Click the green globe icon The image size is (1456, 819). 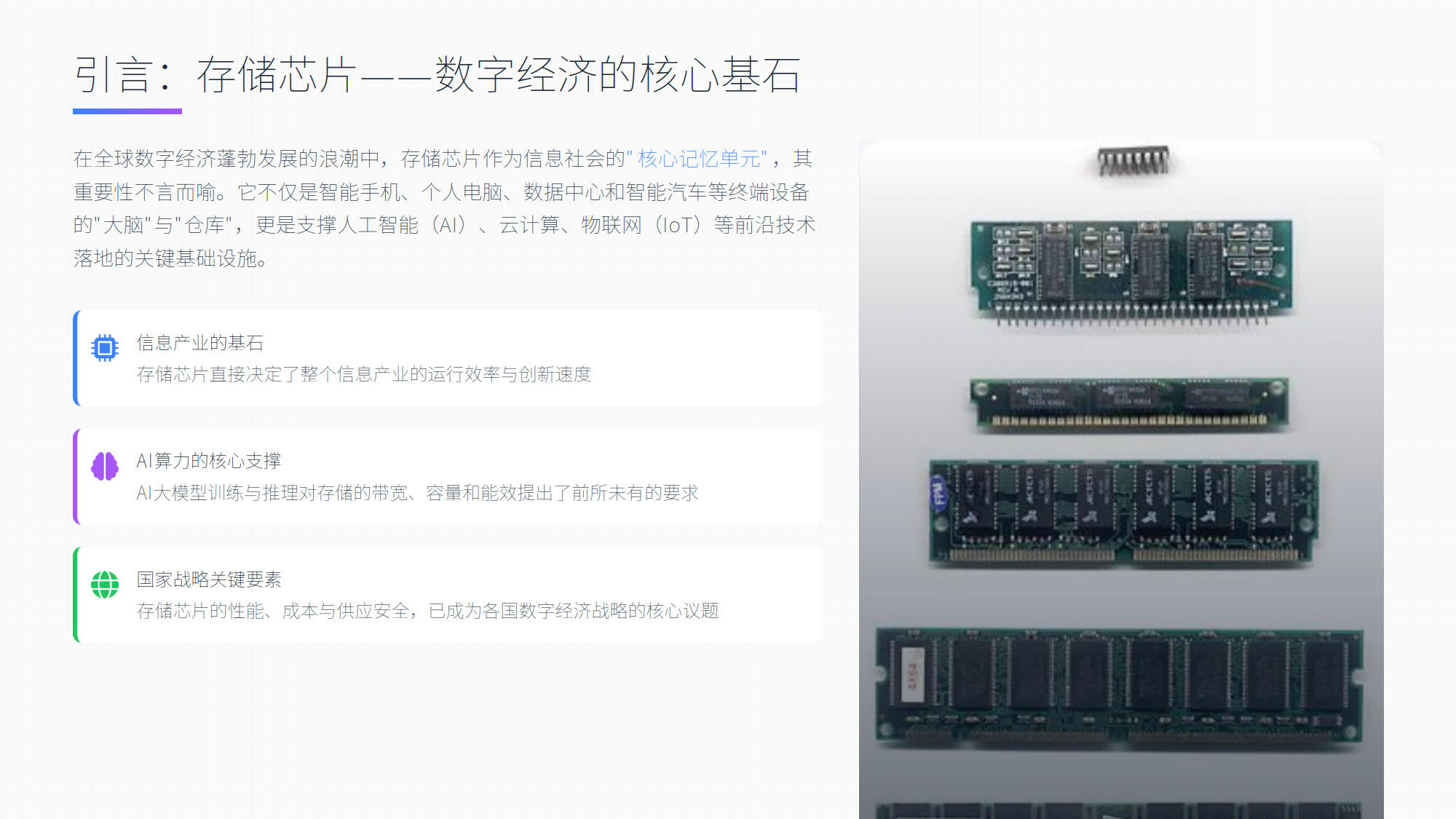104,585
